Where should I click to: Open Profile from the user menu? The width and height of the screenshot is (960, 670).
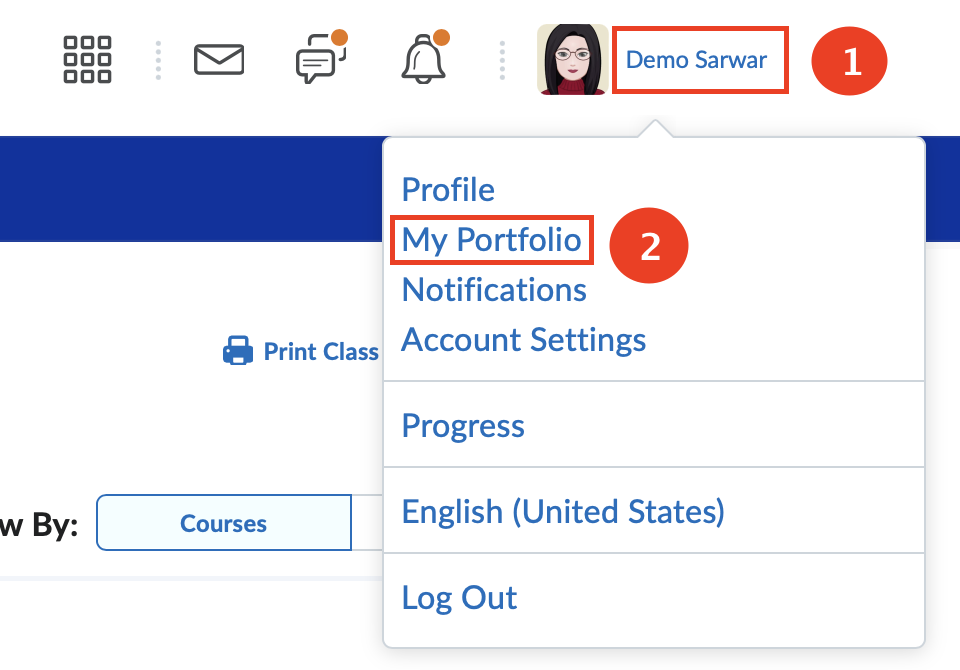click(448, 189)
